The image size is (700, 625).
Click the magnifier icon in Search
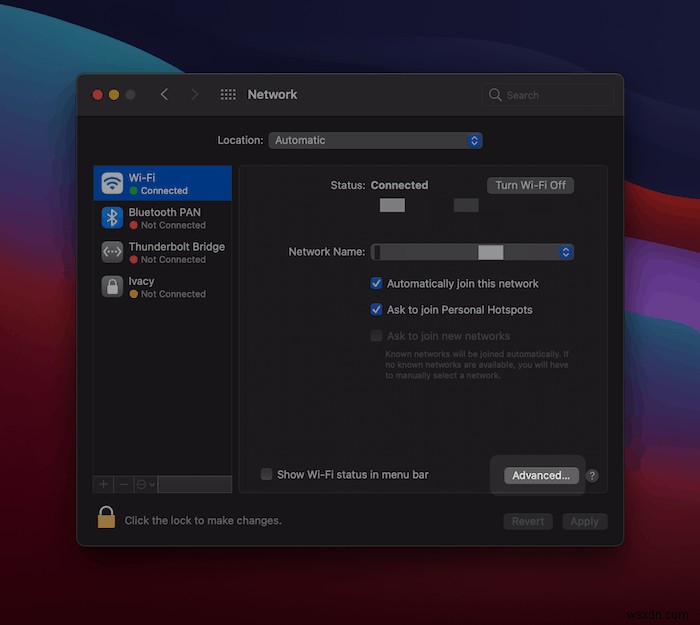(495, 95)
